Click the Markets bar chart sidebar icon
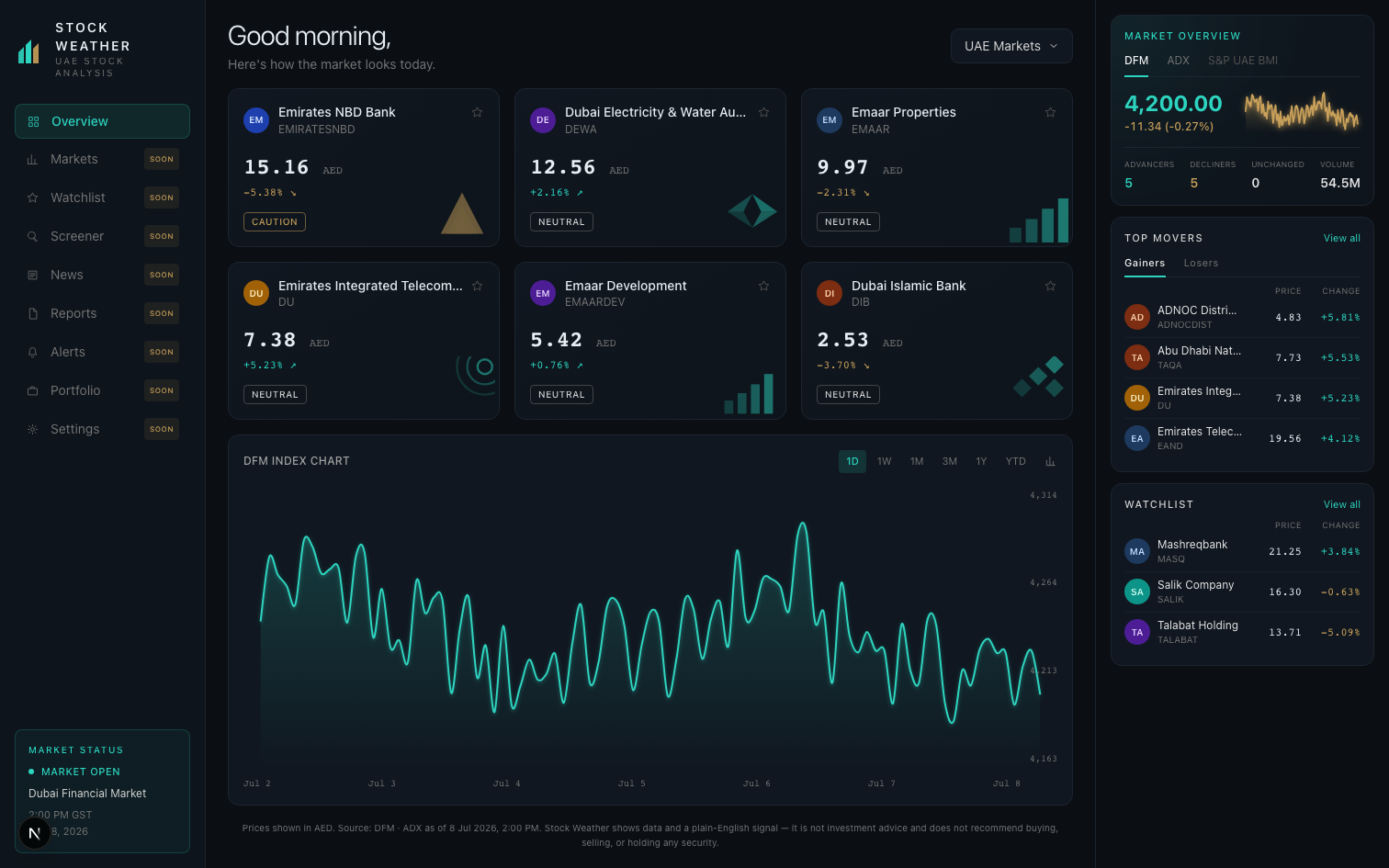The height and width of the screenshot is (868, 1389). [32, 160]
